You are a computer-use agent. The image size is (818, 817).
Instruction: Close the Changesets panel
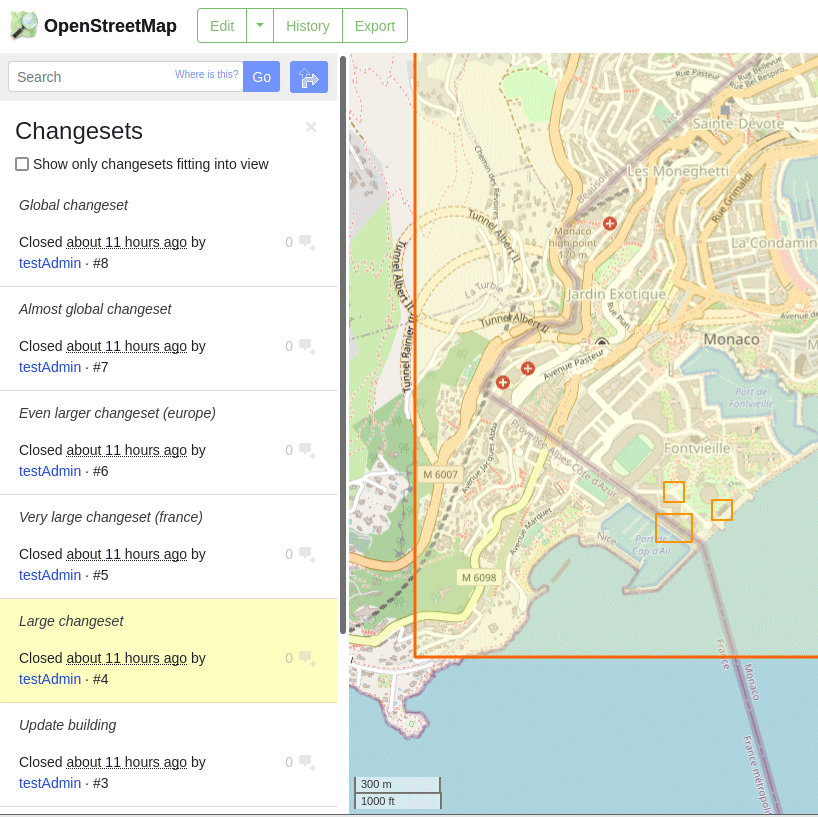[x=311, y=127]
